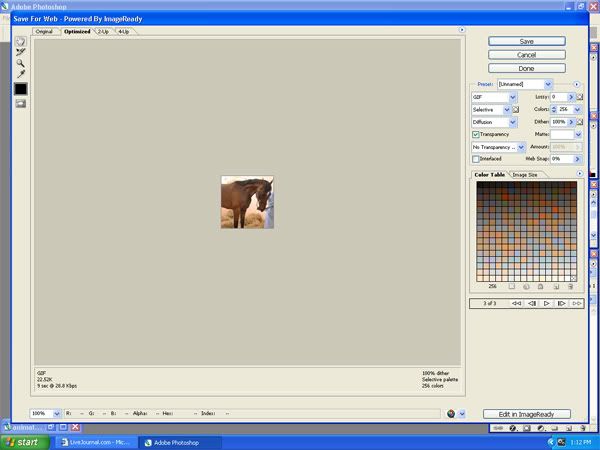Switch to the Image Size tab

coord(525,175)
